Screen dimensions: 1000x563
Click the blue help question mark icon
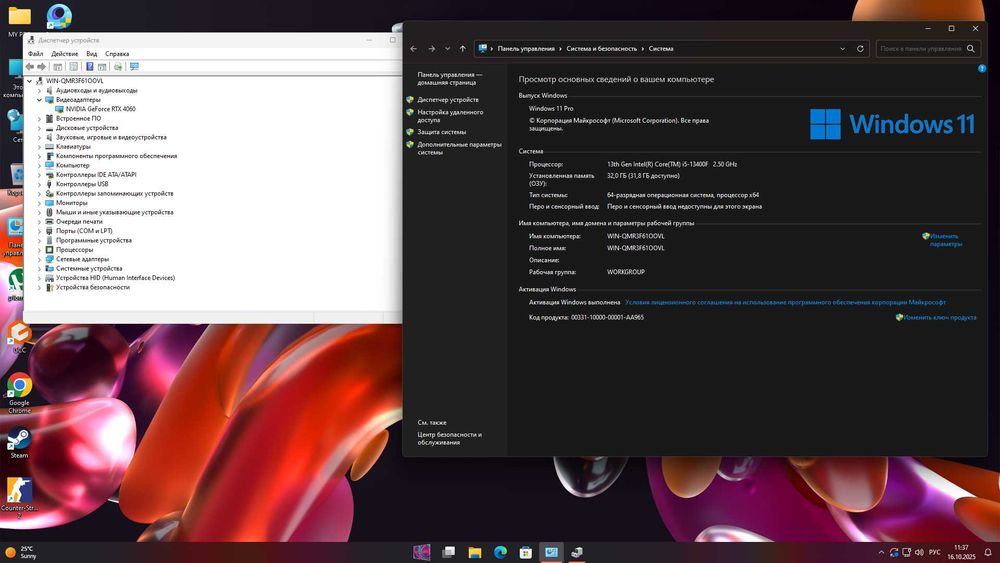point(982,69)
